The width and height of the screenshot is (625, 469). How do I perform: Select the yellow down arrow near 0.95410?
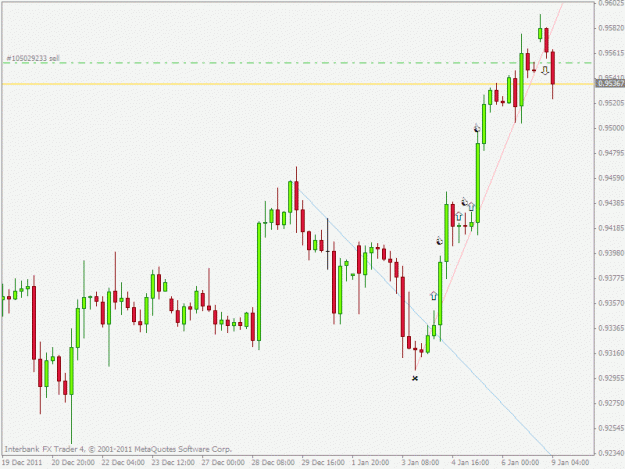tap(545, 71)
